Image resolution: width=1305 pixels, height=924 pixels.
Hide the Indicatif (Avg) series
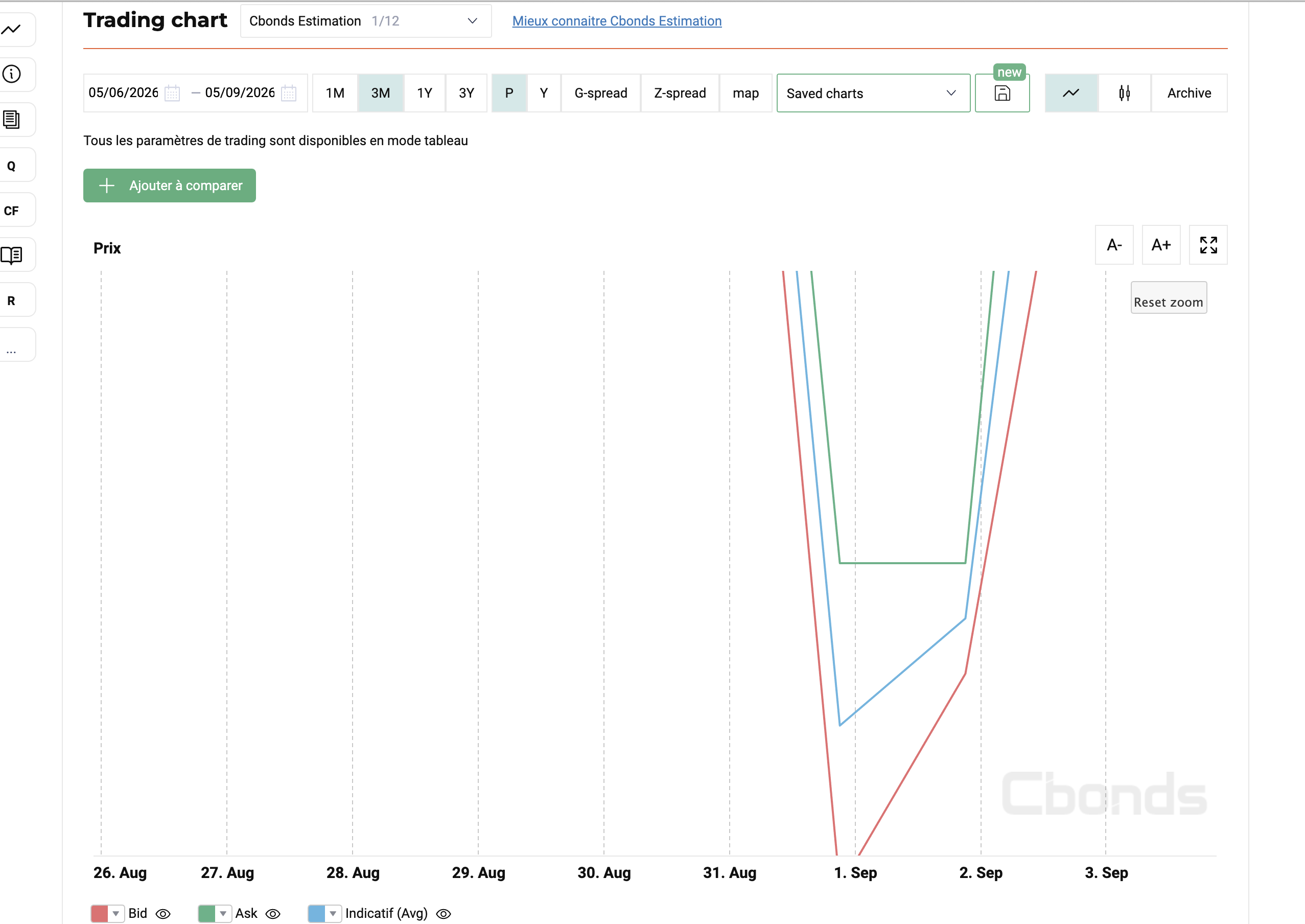(444, 914)
